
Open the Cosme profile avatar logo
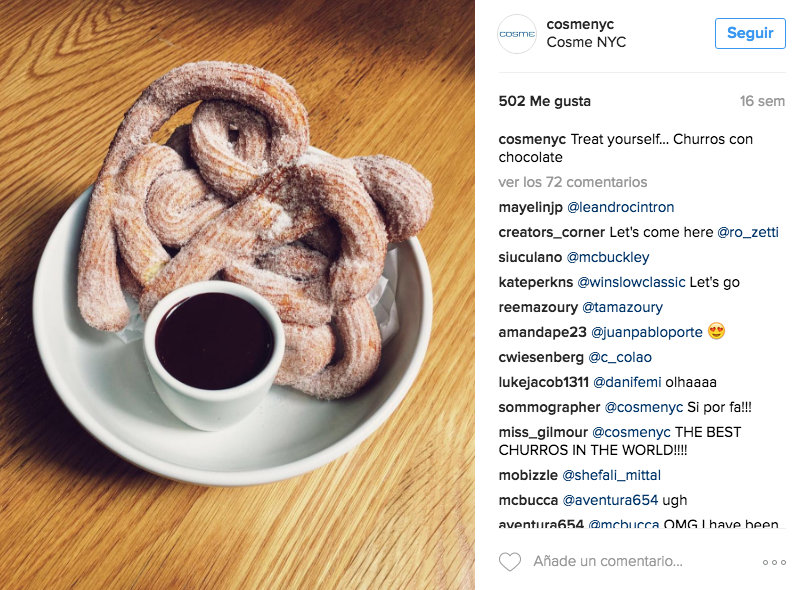517,34
